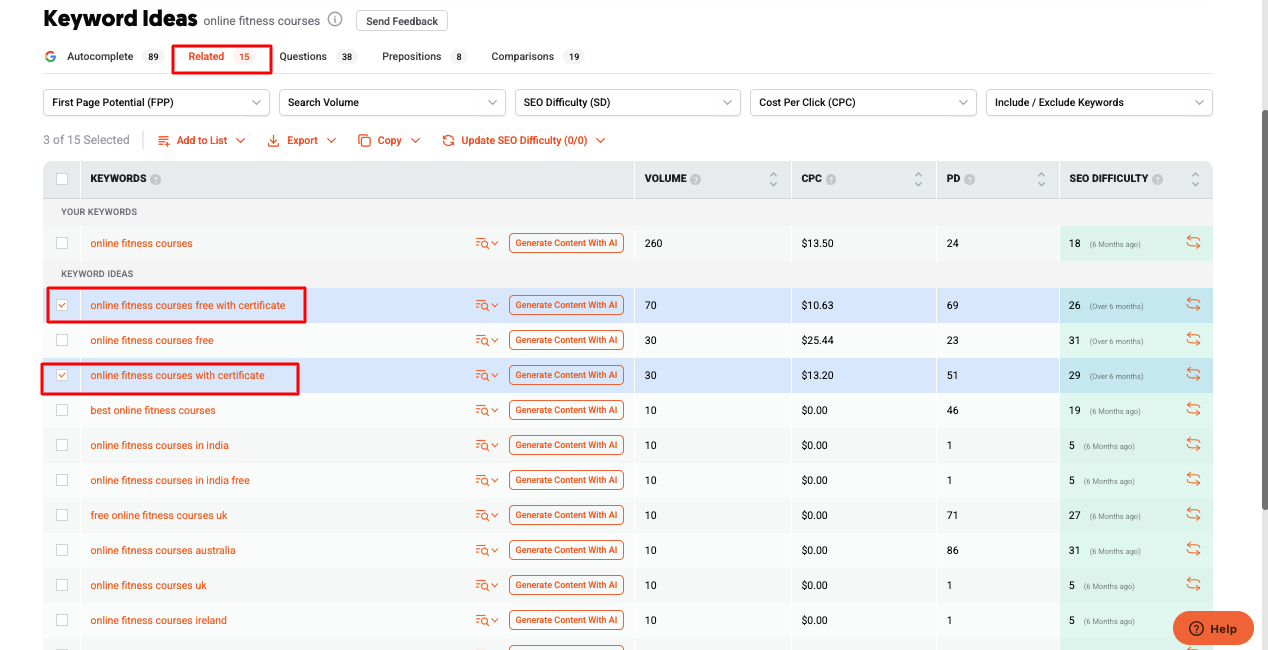Check the best online fitness courses checkbox
The width and height of the screenshot is (1268, 650).
[x=62, y=410]
